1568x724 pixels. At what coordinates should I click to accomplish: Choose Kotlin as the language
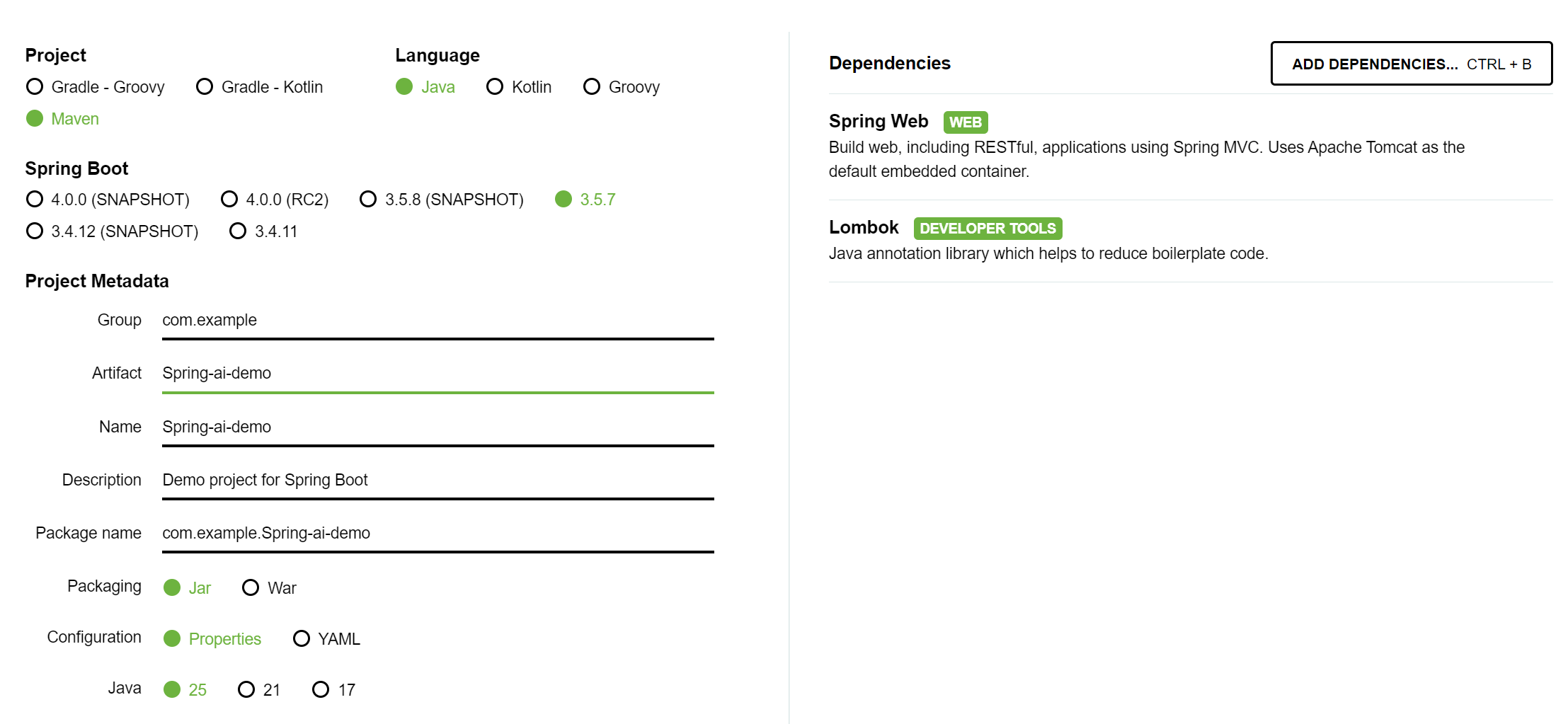tap(495, 87)
